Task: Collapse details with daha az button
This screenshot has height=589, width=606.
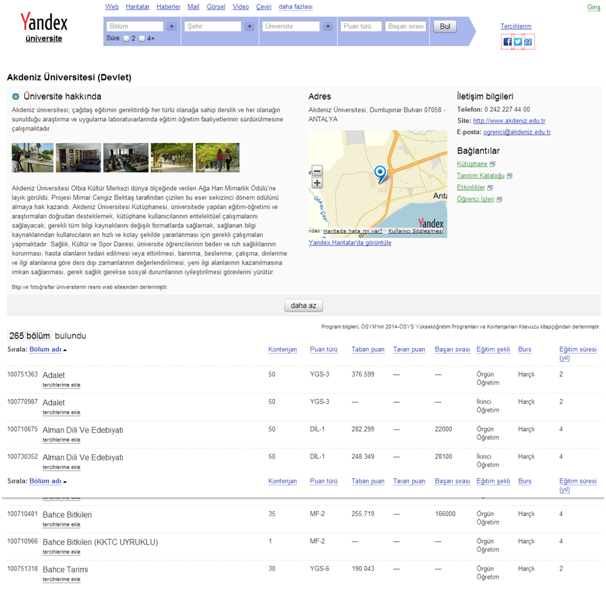Action: tap(304, 306)
